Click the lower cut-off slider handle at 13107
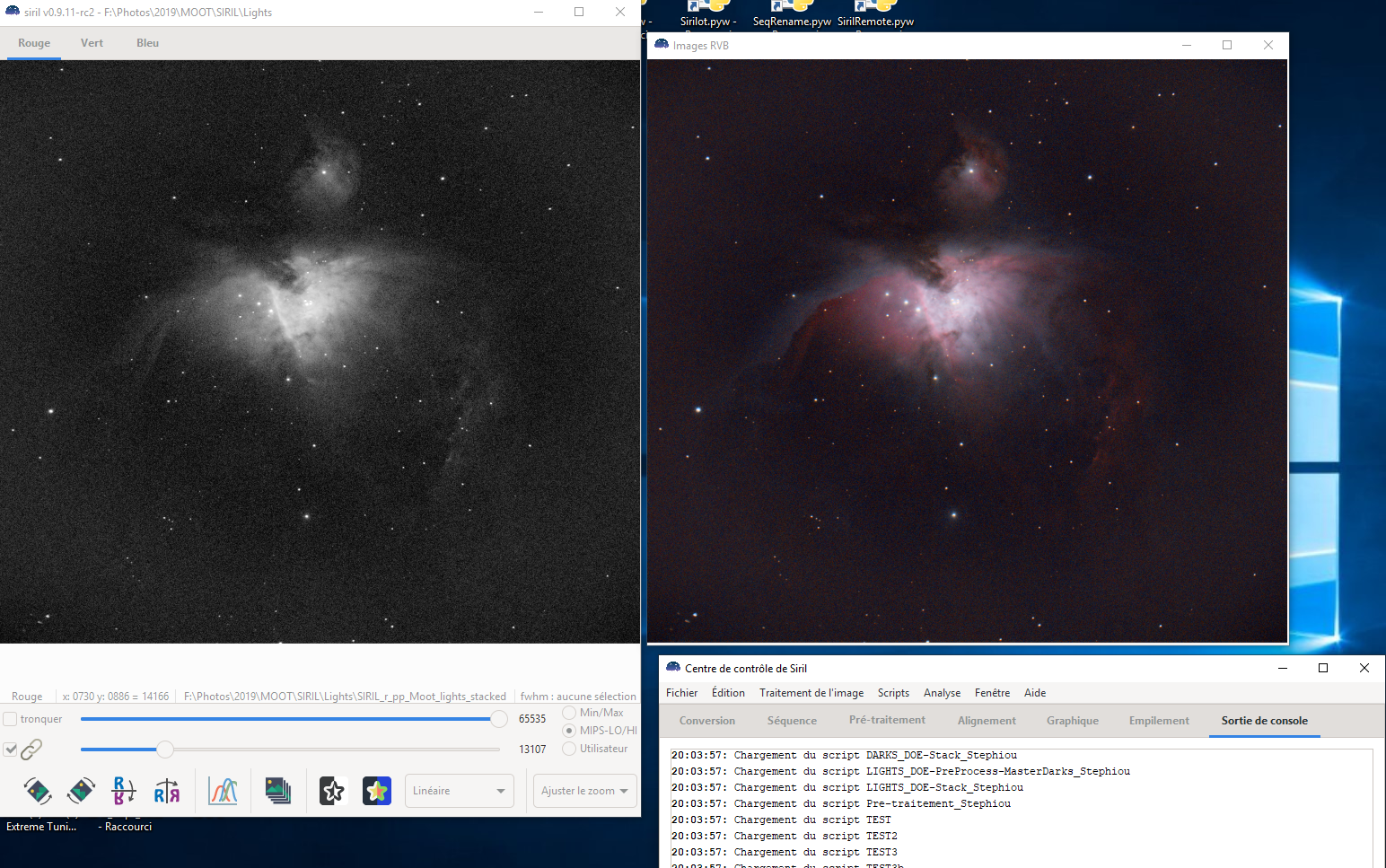The height and width of the screenshot is (868, 1386). pyautogui.click(x=164, y=749)
